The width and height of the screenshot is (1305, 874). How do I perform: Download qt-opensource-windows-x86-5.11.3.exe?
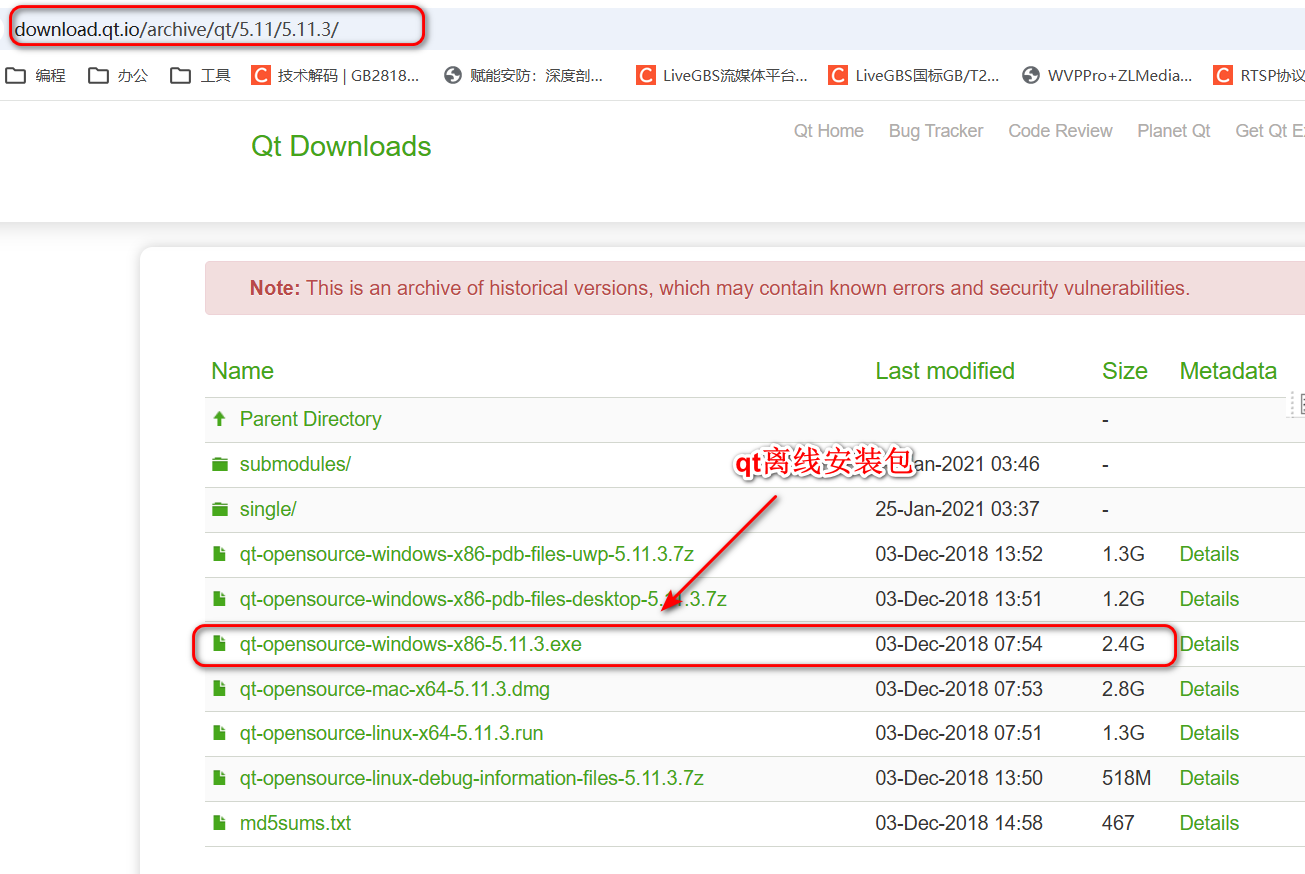[410, 644]
